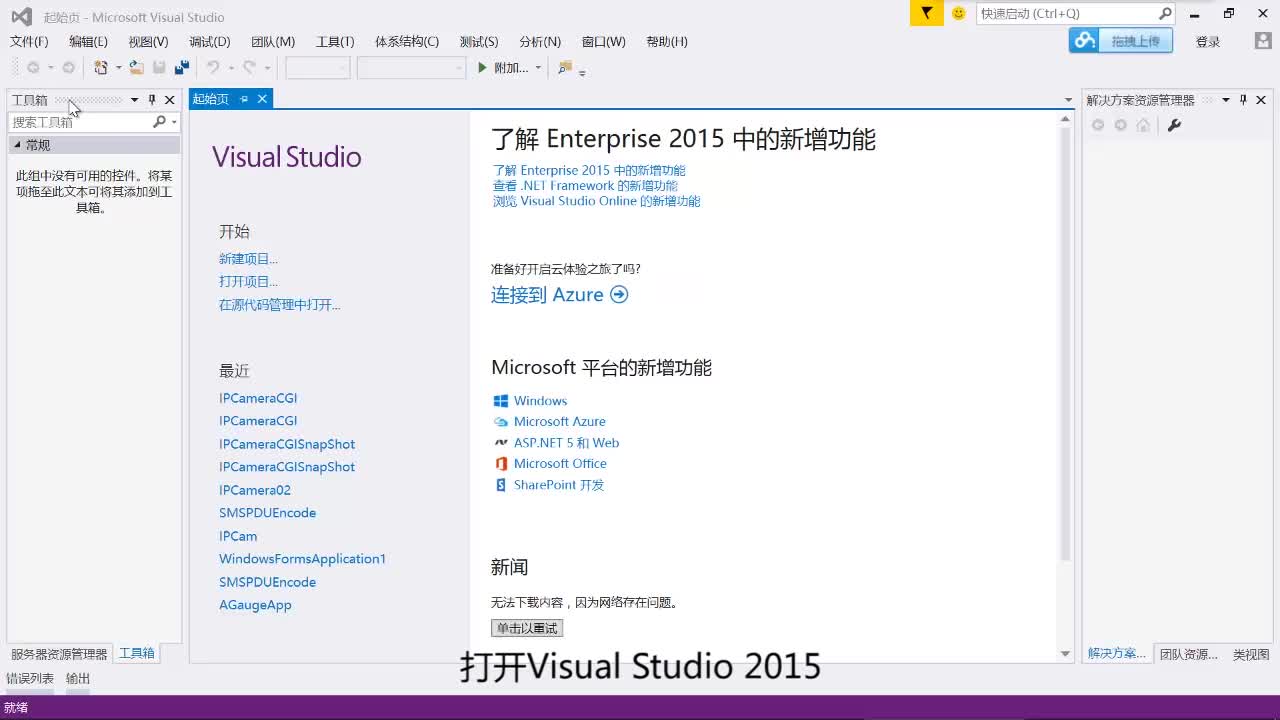Screen dimensions: 1280x720
Task: Open the New Project icon dropdown arrow
Action: (x=118, y=68)
